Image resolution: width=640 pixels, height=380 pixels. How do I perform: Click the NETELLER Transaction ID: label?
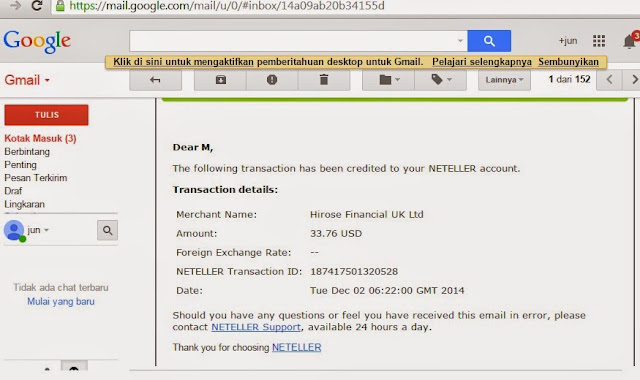239,271
